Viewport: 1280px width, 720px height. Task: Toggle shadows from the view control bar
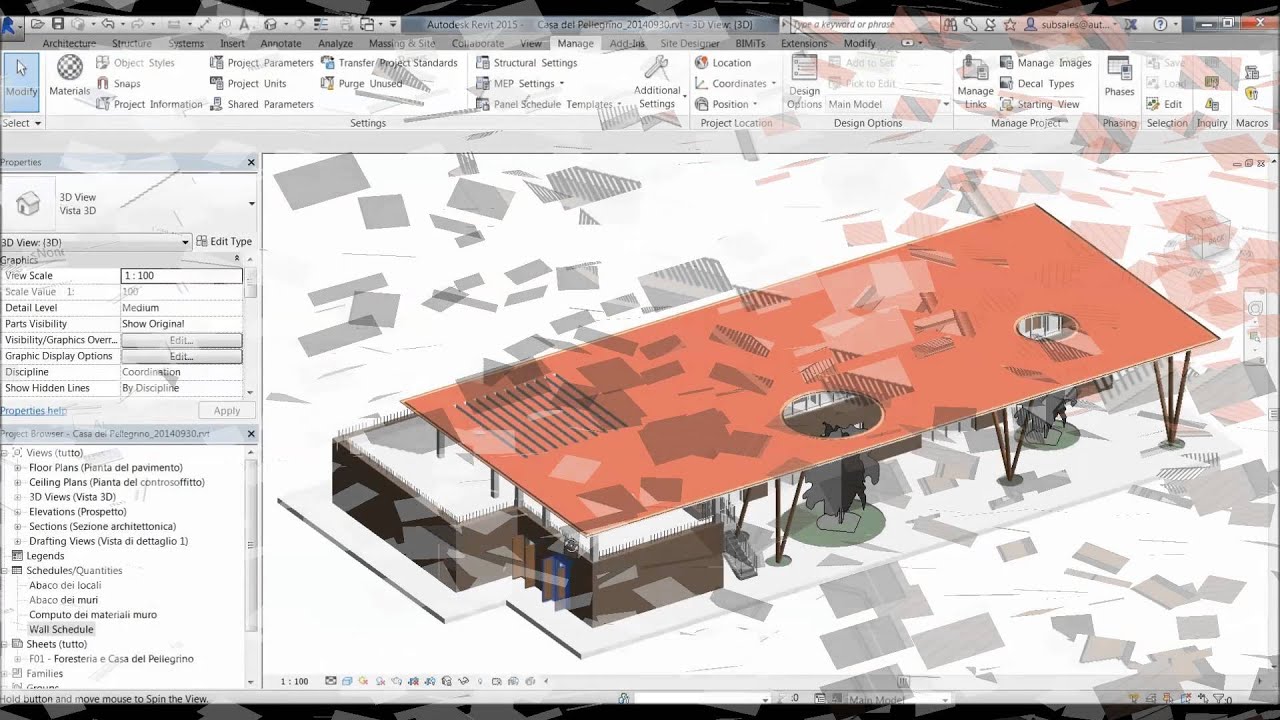(380, 680)
